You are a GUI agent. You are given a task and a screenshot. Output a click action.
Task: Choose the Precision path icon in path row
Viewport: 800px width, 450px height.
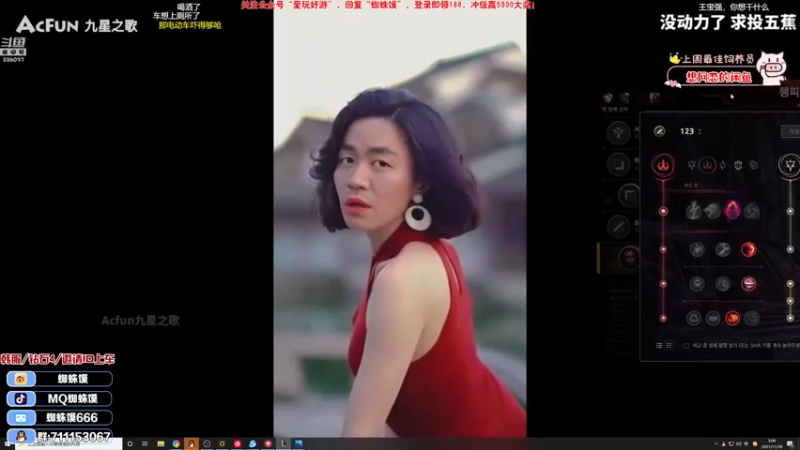pyautogui.click(x=691, y=165)
